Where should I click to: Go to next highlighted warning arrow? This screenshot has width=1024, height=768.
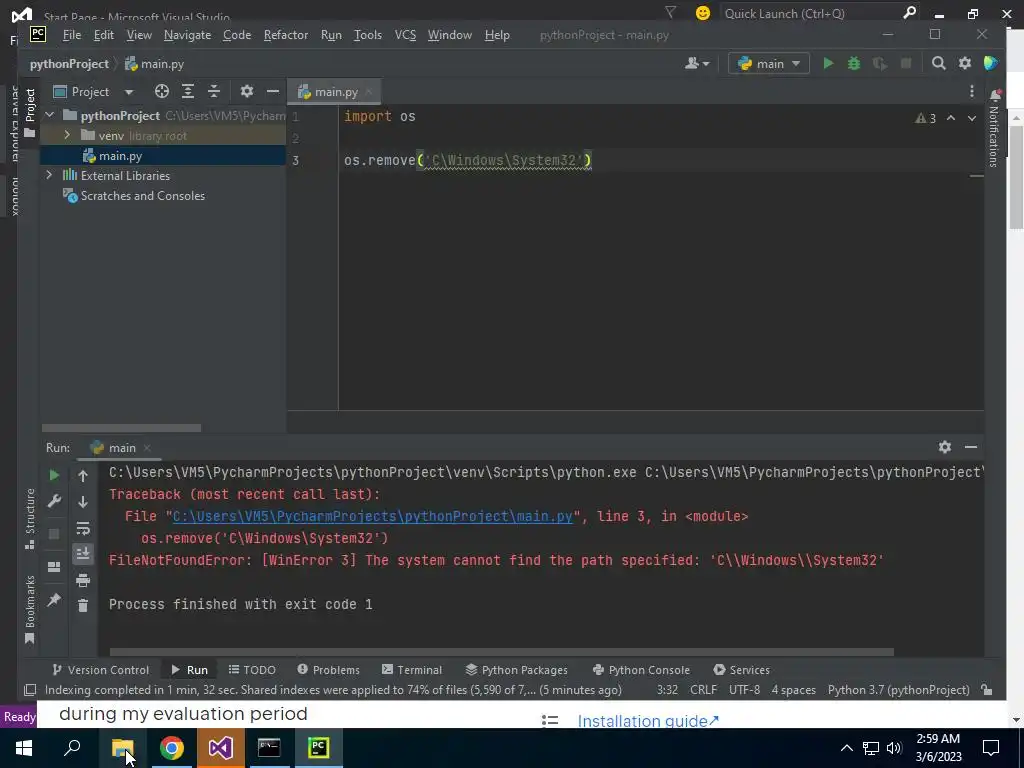pyautogui.click(x=972, y=118)
